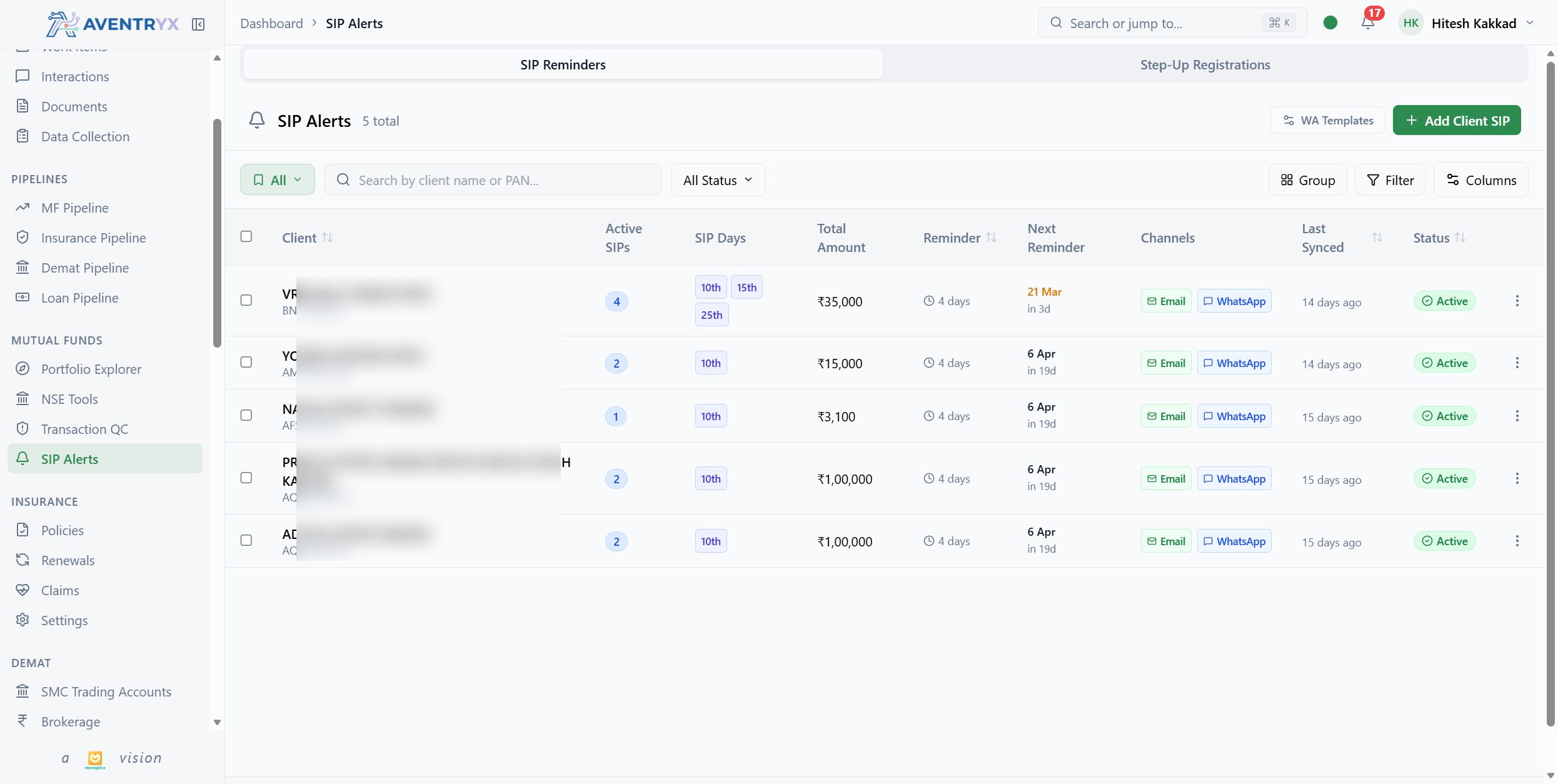Viewport: 1558px width, 784px height.
Task: Sort by Status column arrows
Action: (1460, 238)
